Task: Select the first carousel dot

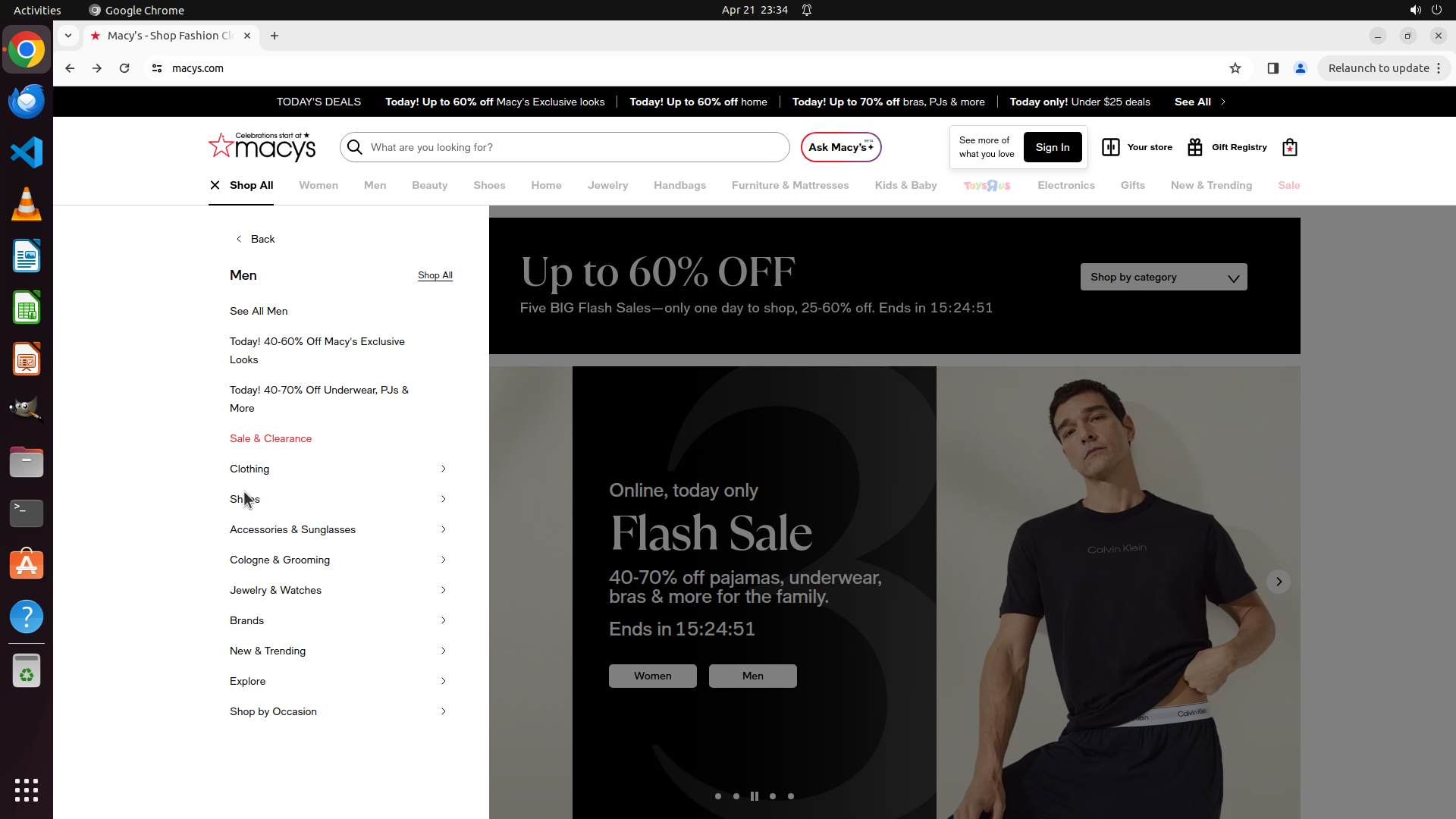Action: coord(718,796)
